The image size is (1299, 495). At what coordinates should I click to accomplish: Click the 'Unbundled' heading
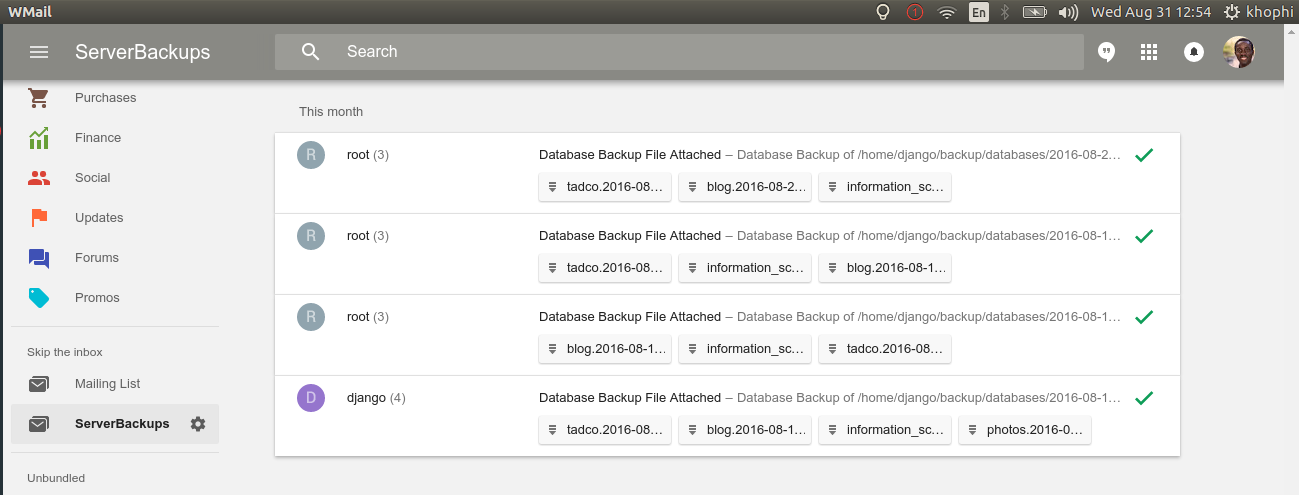pos(56,478)
